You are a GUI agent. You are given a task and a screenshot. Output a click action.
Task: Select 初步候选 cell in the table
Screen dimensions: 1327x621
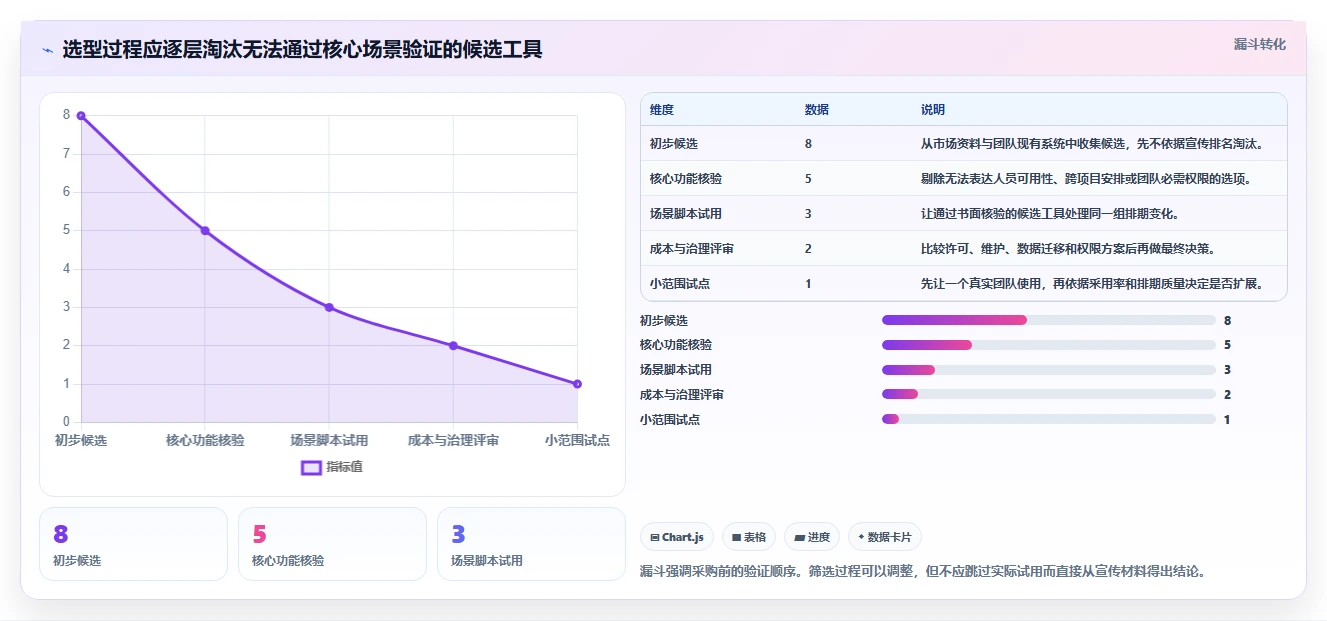click(x=674, y=144)
